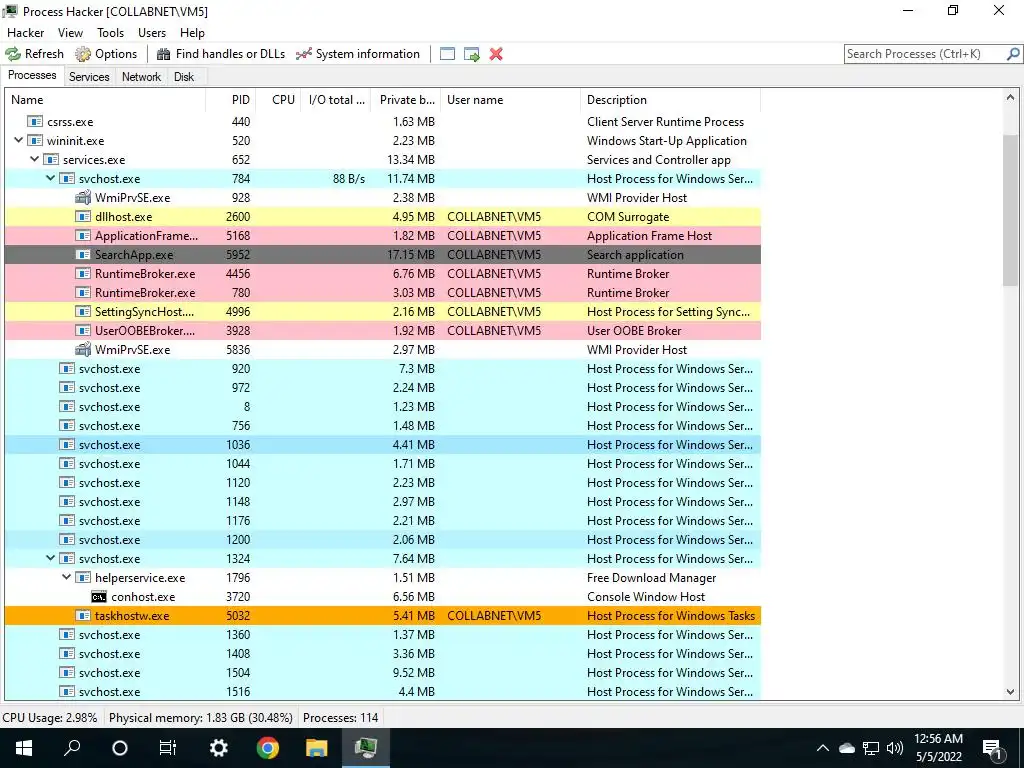Launch Chrome from the taskbar
This screenshot has height=768, width=1024.
[x=268, y=748]
